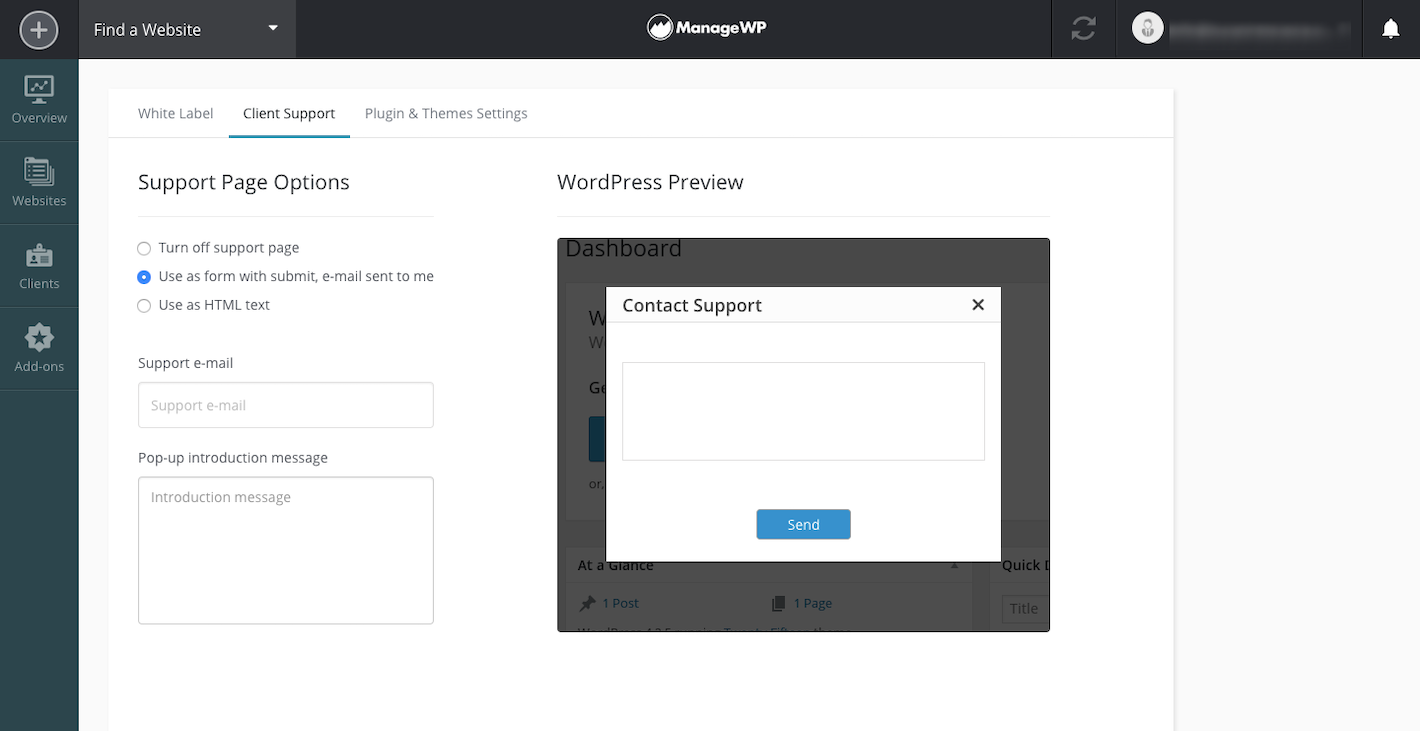Viewport: 1420px width, 731px height.
Task: Select Use as form with submit option
Action: coord(144,277)
